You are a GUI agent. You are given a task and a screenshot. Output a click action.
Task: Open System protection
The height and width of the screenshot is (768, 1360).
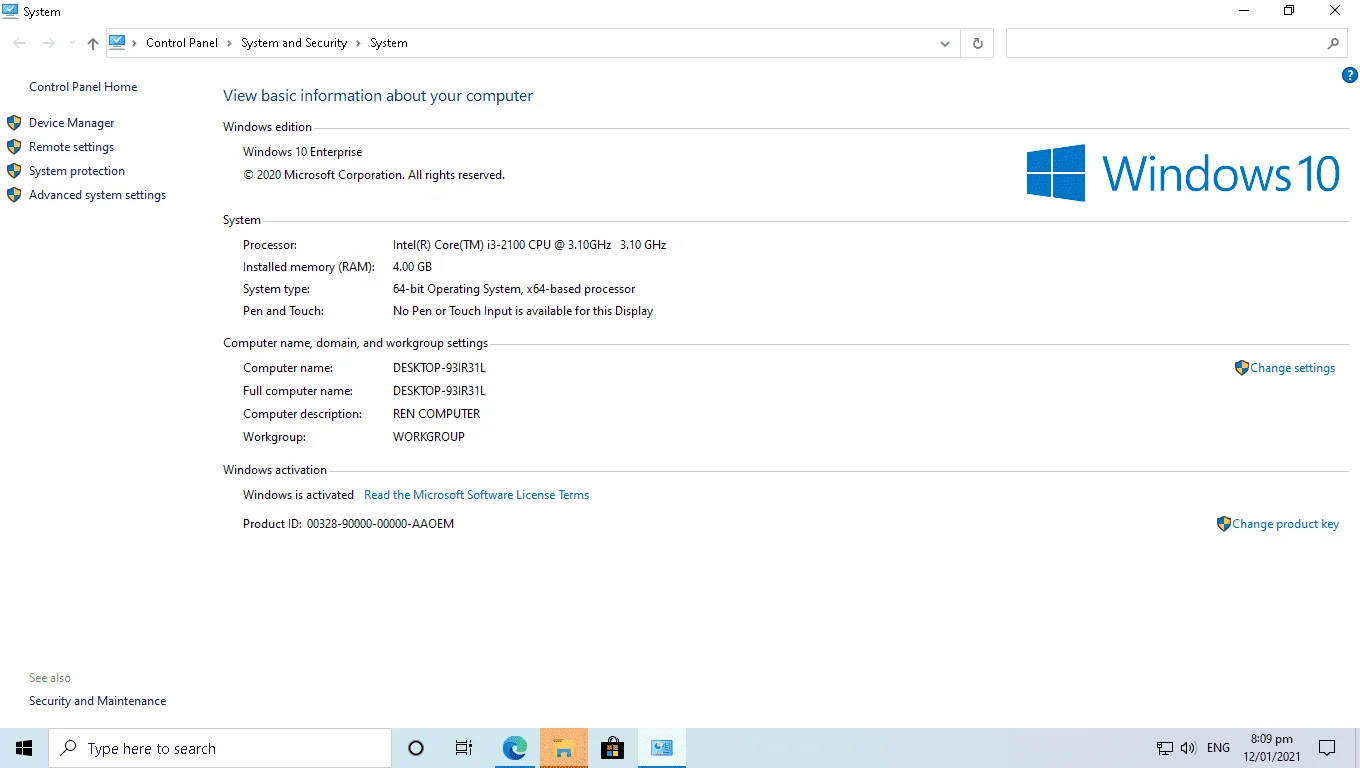pos(77,171)
